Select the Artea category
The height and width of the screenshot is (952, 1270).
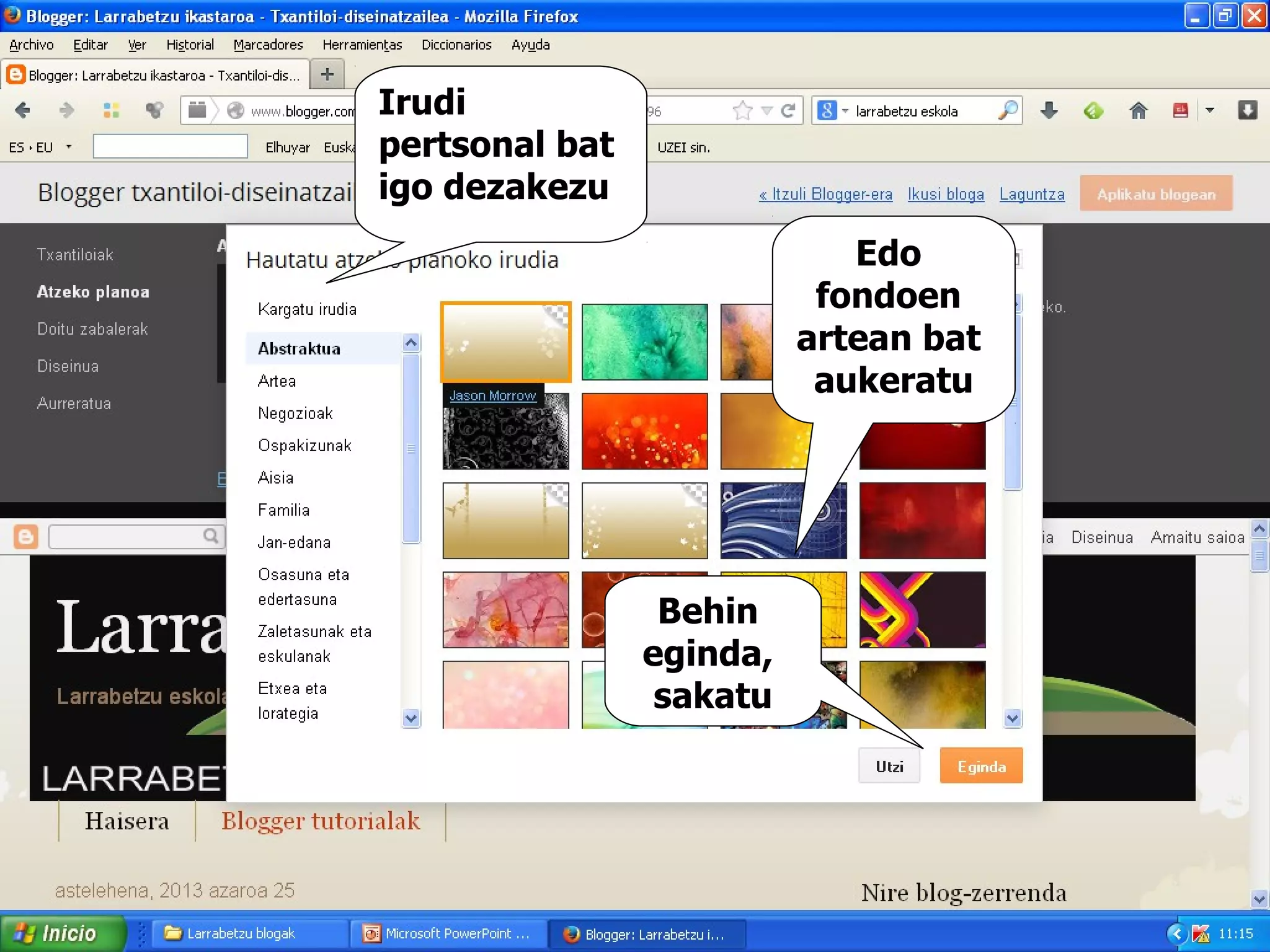coord(277,381)
